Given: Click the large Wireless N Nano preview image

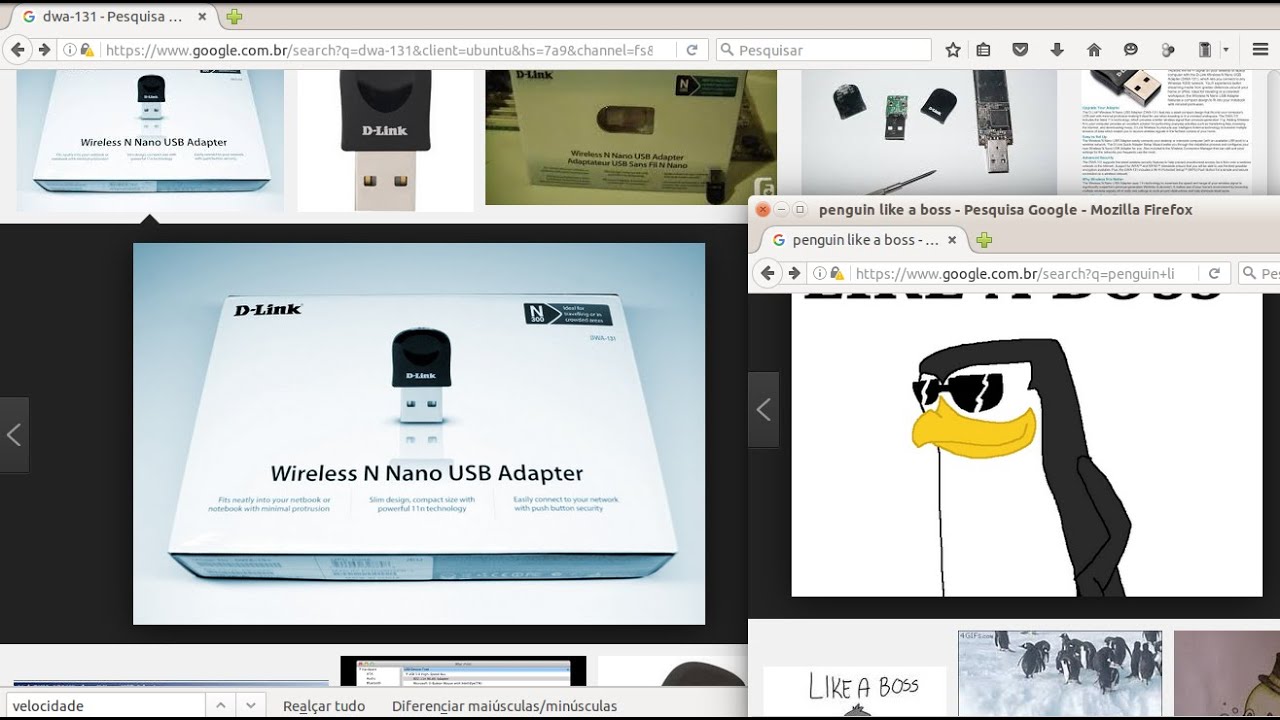Looking at the screenshot, I should pyautogui.click(x=419, y=434).
